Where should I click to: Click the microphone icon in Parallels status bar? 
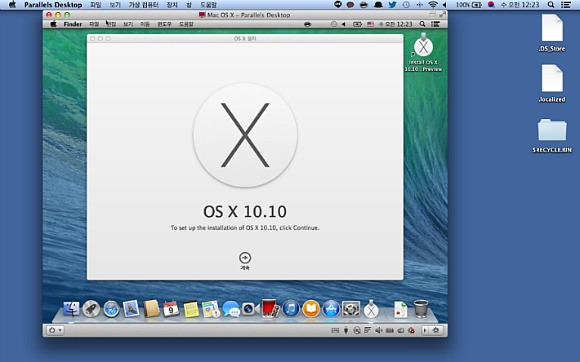click(346, 331)
